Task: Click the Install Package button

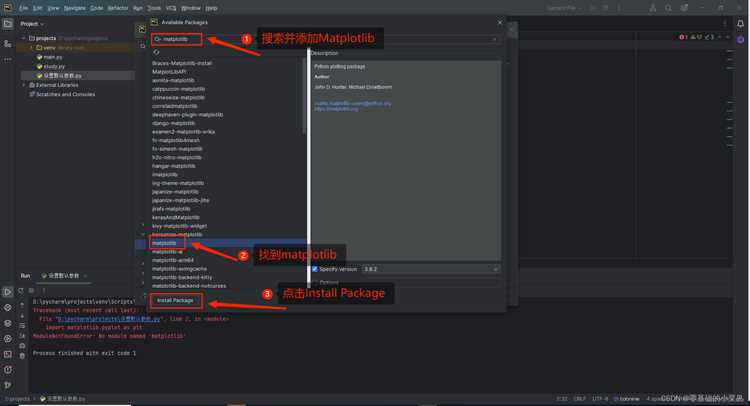Action: pos(175,300)
